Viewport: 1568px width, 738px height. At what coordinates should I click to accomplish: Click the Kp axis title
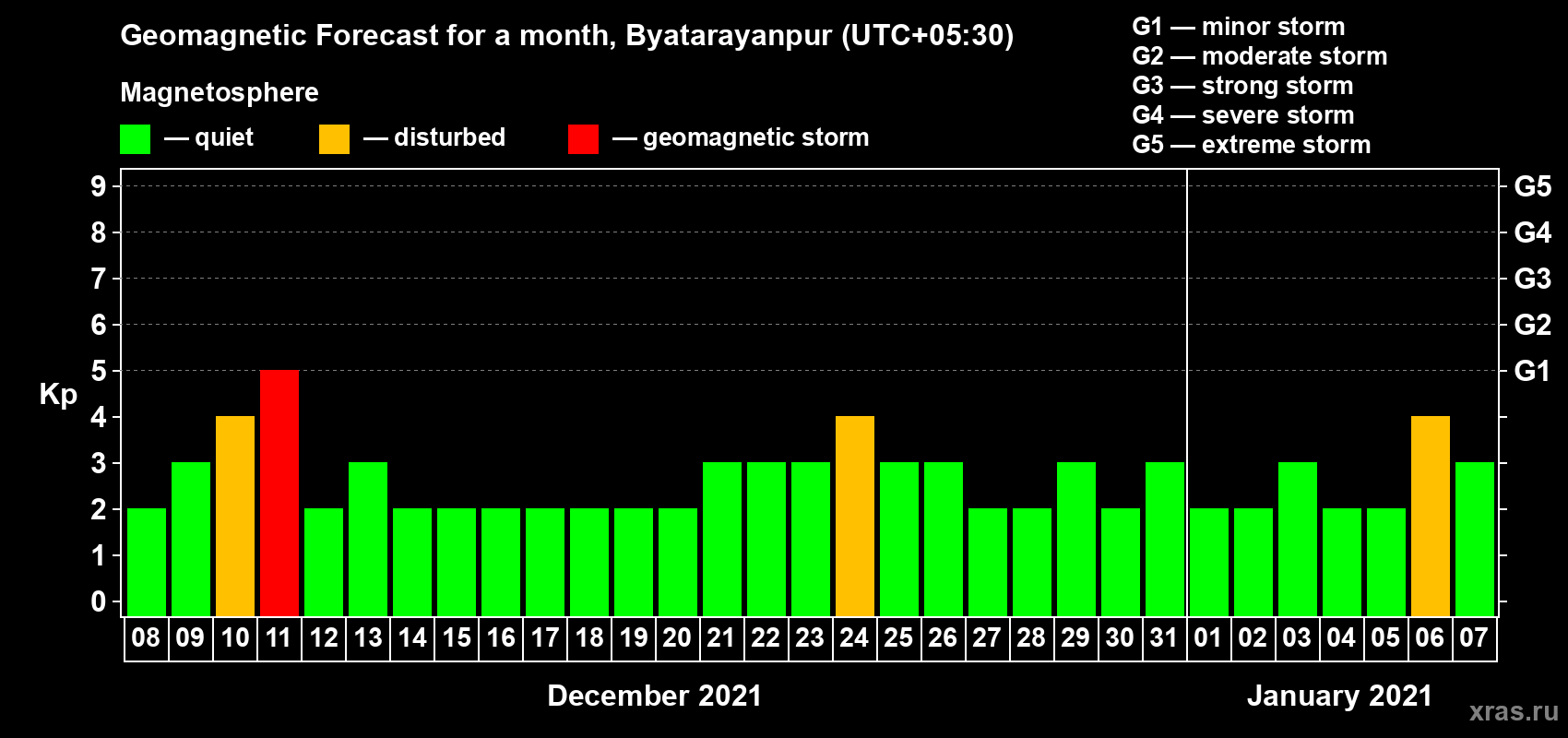click(58, 395)
